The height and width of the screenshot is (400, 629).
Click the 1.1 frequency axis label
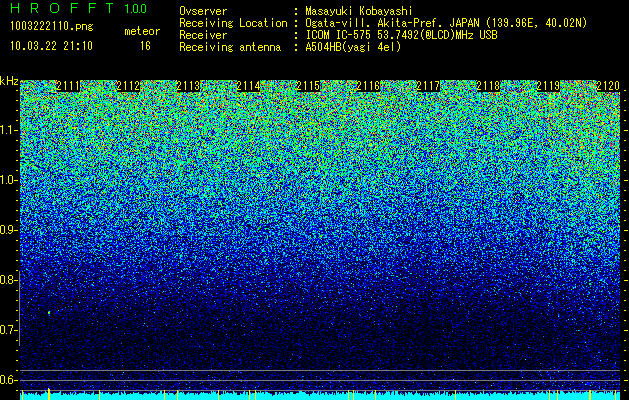8,130
